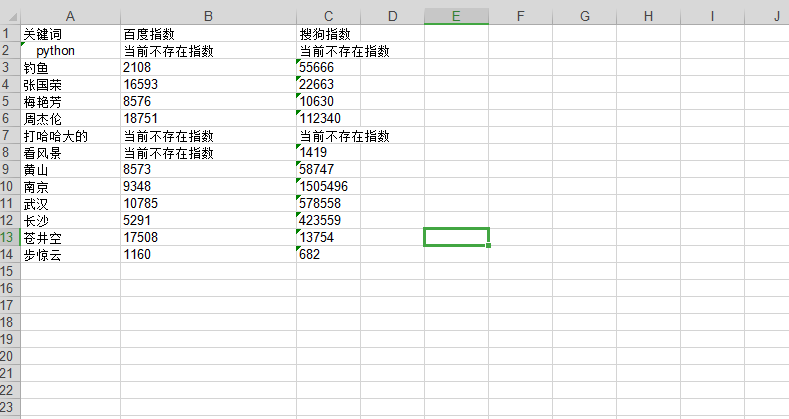The height and width of the screenshot is (419, 789).
Task: Click the 百度指数 header cell
Action: [208, 34]
